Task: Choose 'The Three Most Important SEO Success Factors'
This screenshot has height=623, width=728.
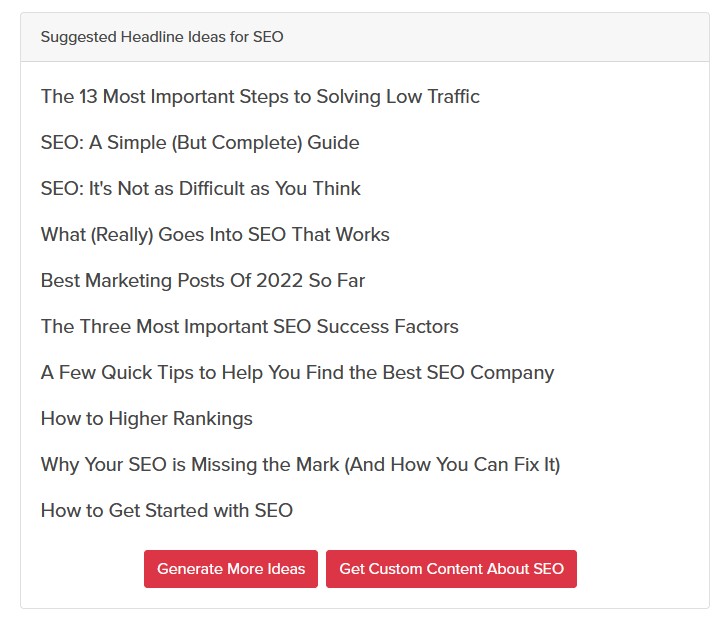Action: pyautogui.click(x=250, y=327)
